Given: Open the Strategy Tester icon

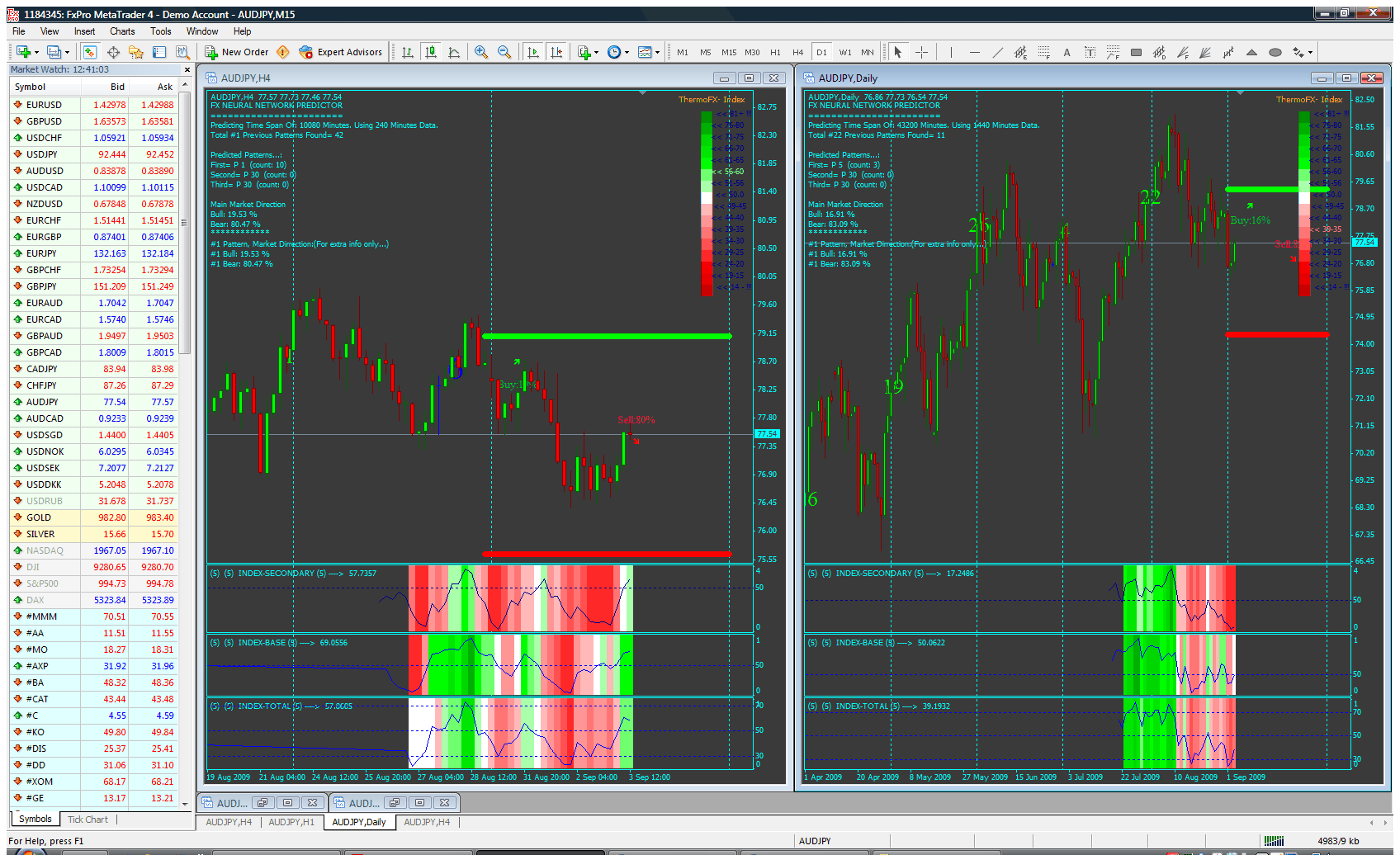Looking at the screenshot, I should tap(182, 52).
